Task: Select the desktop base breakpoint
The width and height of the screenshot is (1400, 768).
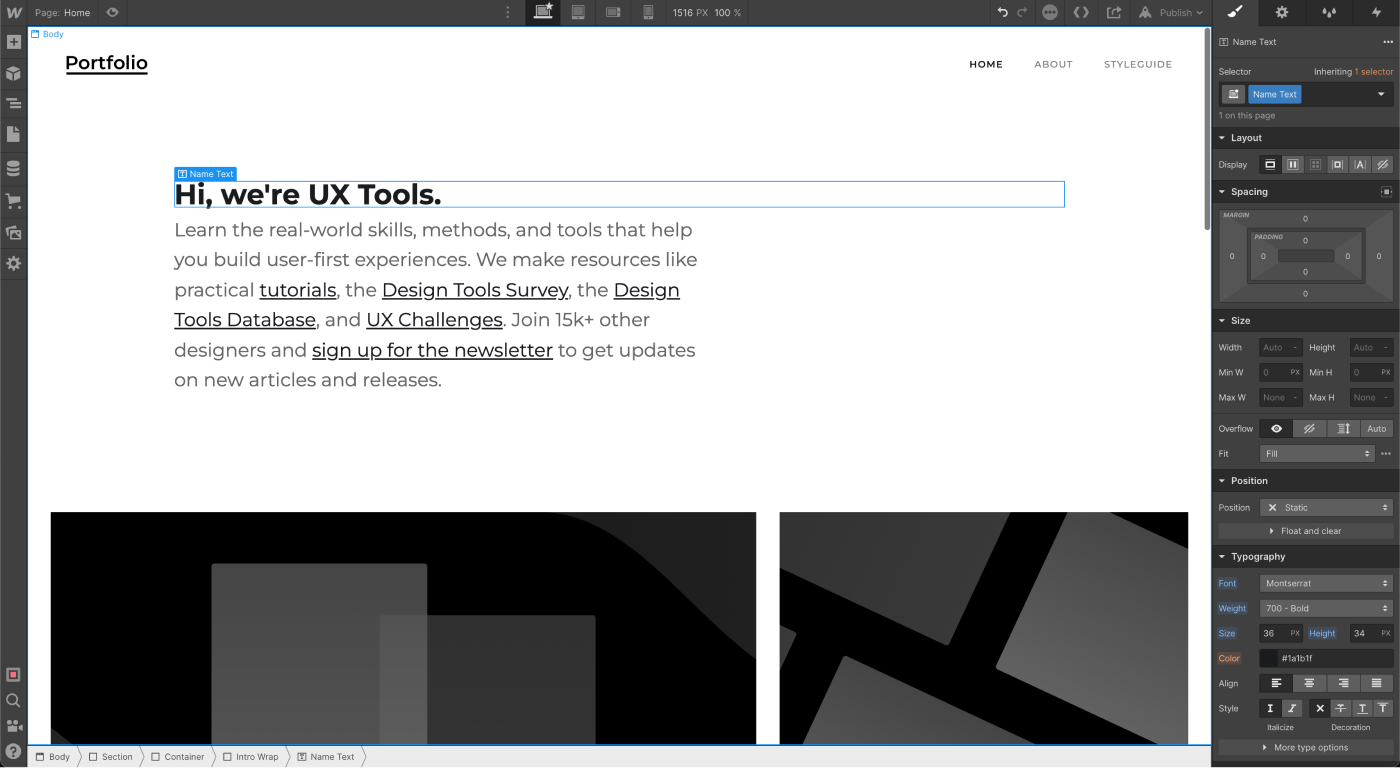Action: 543,12
